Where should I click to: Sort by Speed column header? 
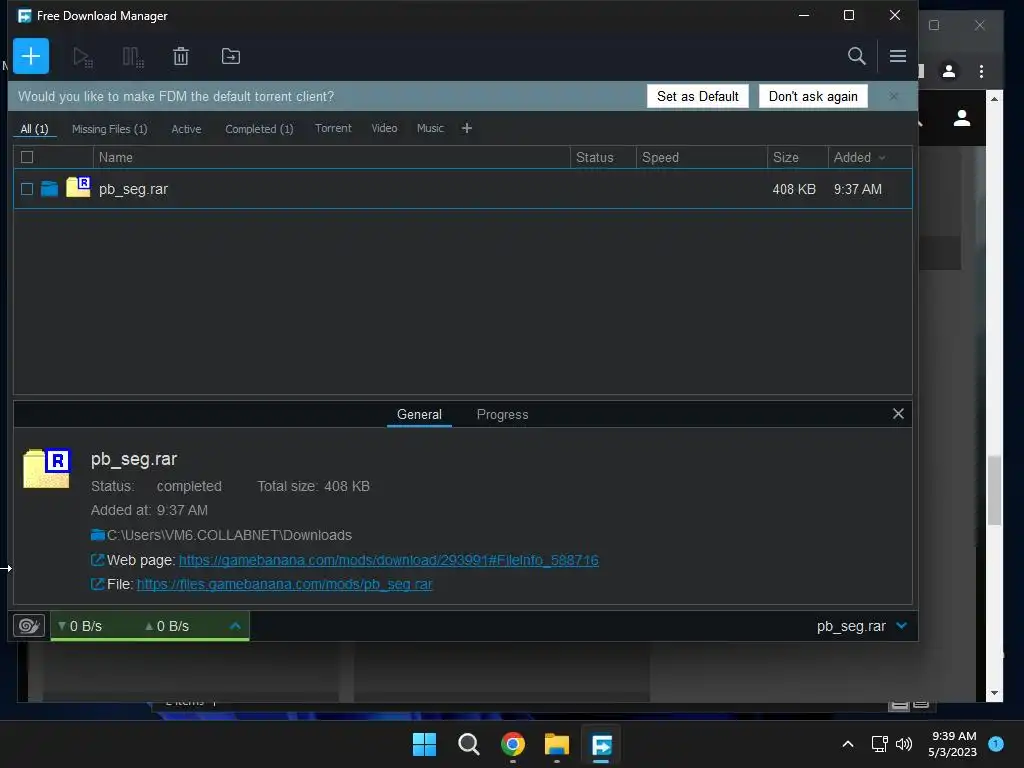701,157
